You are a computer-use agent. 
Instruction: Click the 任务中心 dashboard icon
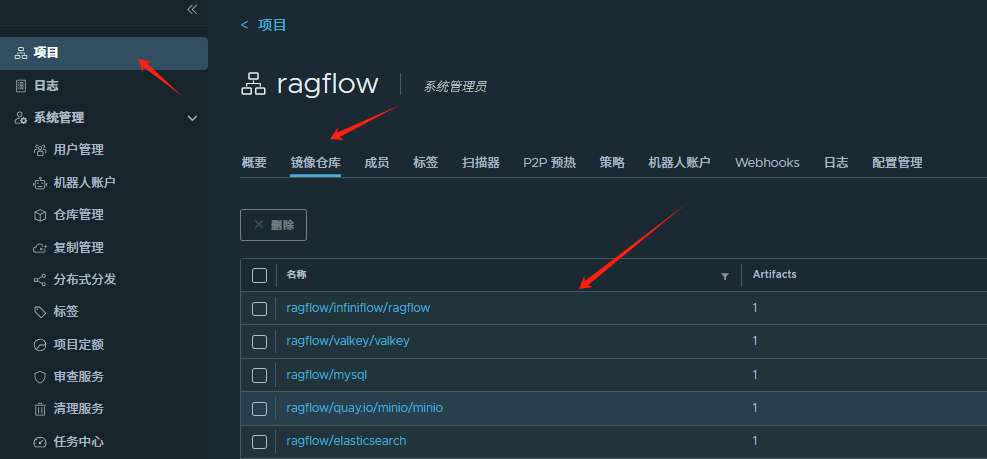pyautogui.click(x=40, y=442)
